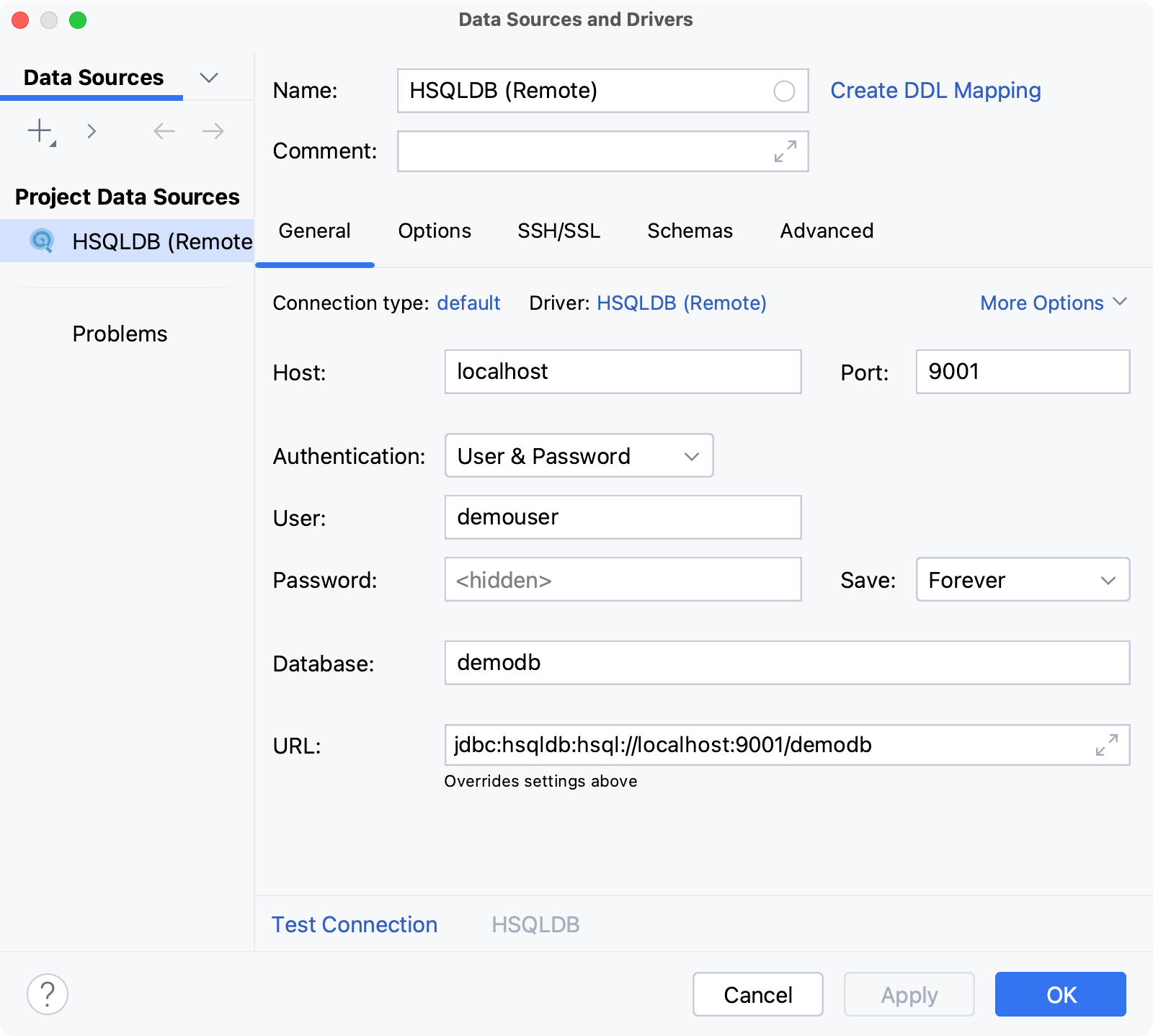Open the help question mark icon

tap(48, 994)
